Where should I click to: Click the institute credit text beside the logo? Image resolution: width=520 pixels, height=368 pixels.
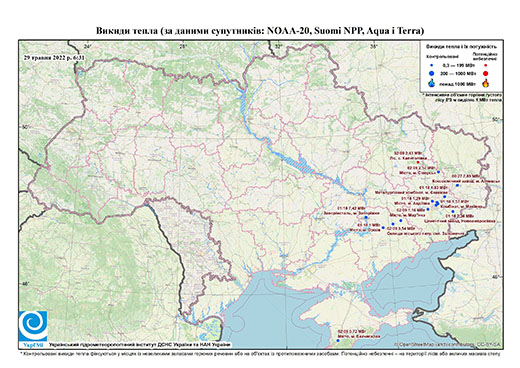pos(139,345)
